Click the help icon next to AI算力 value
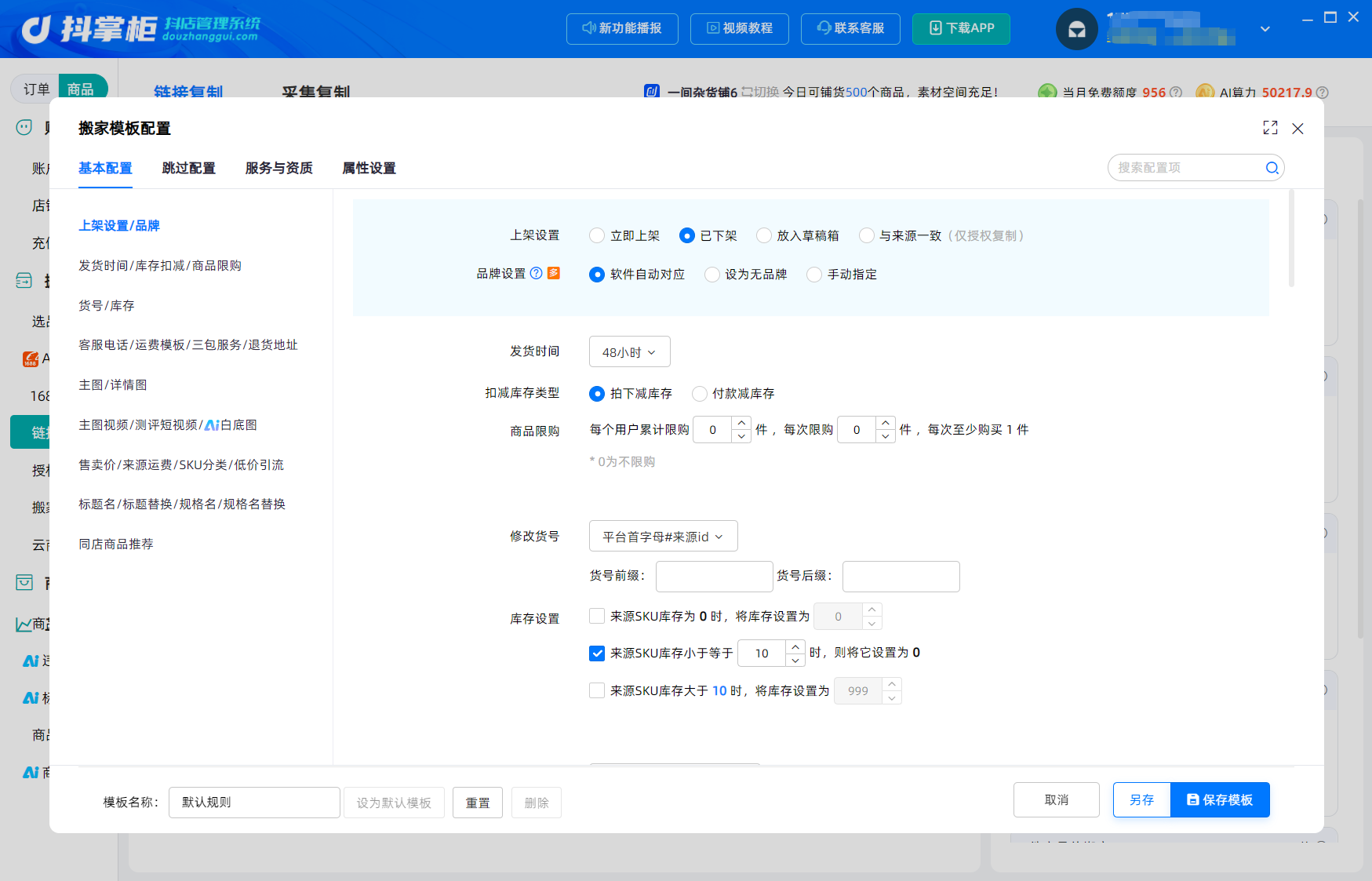This screenshot has width=1372, height=881. (1322, 93)
